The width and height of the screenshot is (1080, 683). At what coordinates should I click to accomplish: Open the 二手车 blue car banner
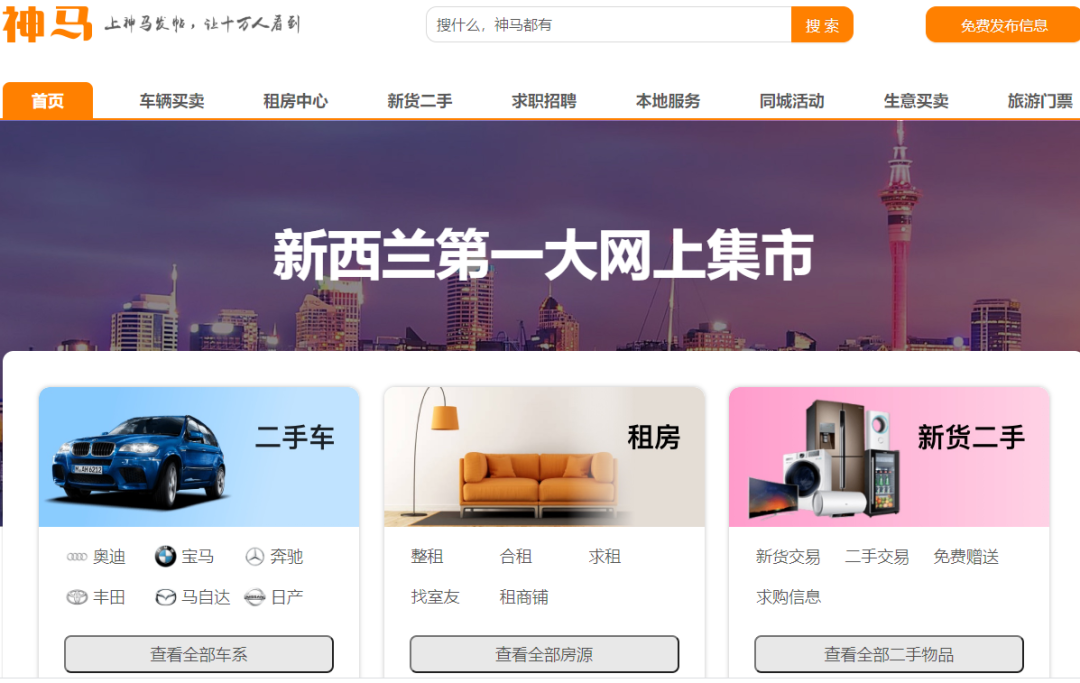(x=199, y=457)
